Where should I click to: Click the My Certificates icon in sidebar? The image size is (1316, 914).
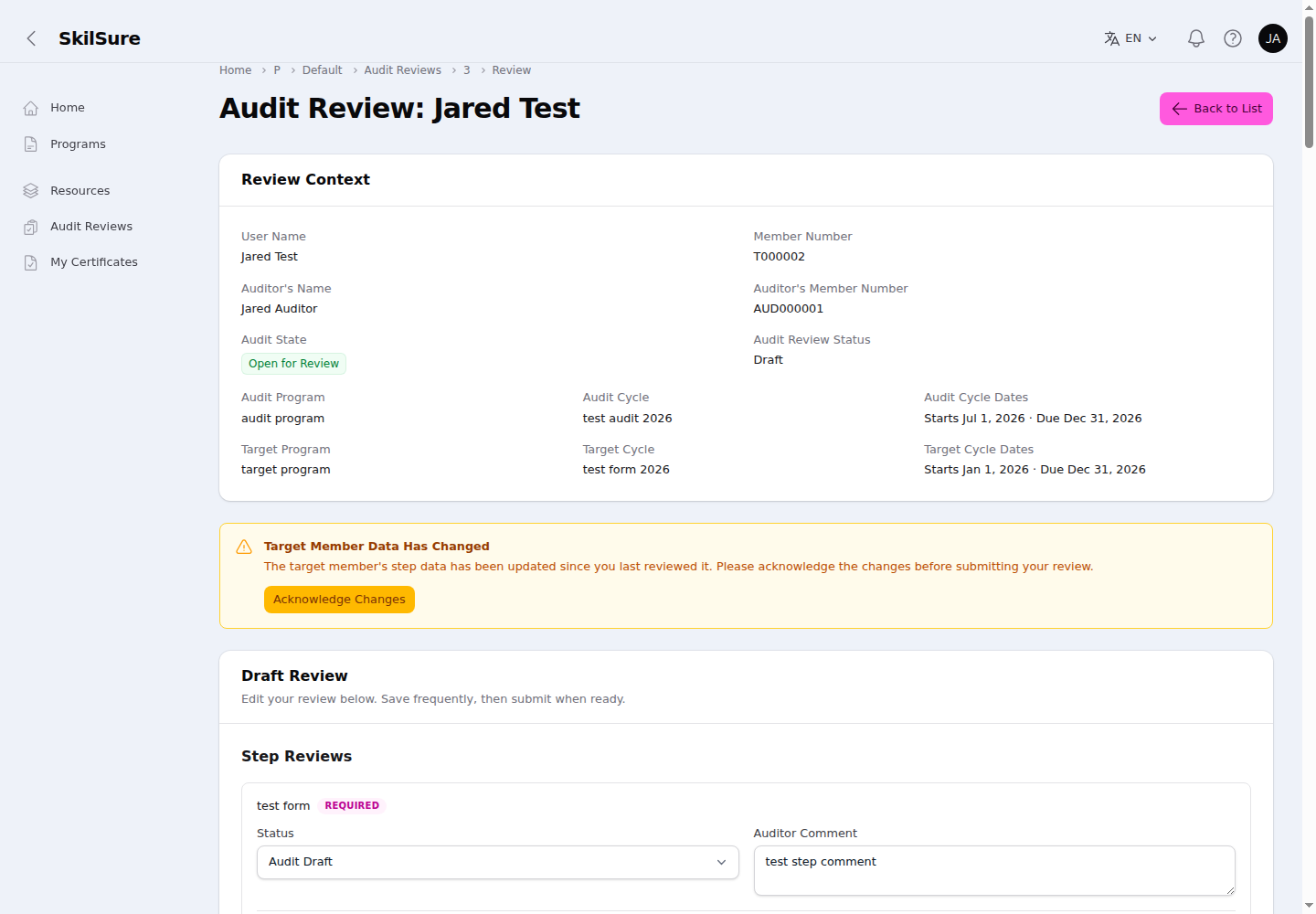point(31,262)
